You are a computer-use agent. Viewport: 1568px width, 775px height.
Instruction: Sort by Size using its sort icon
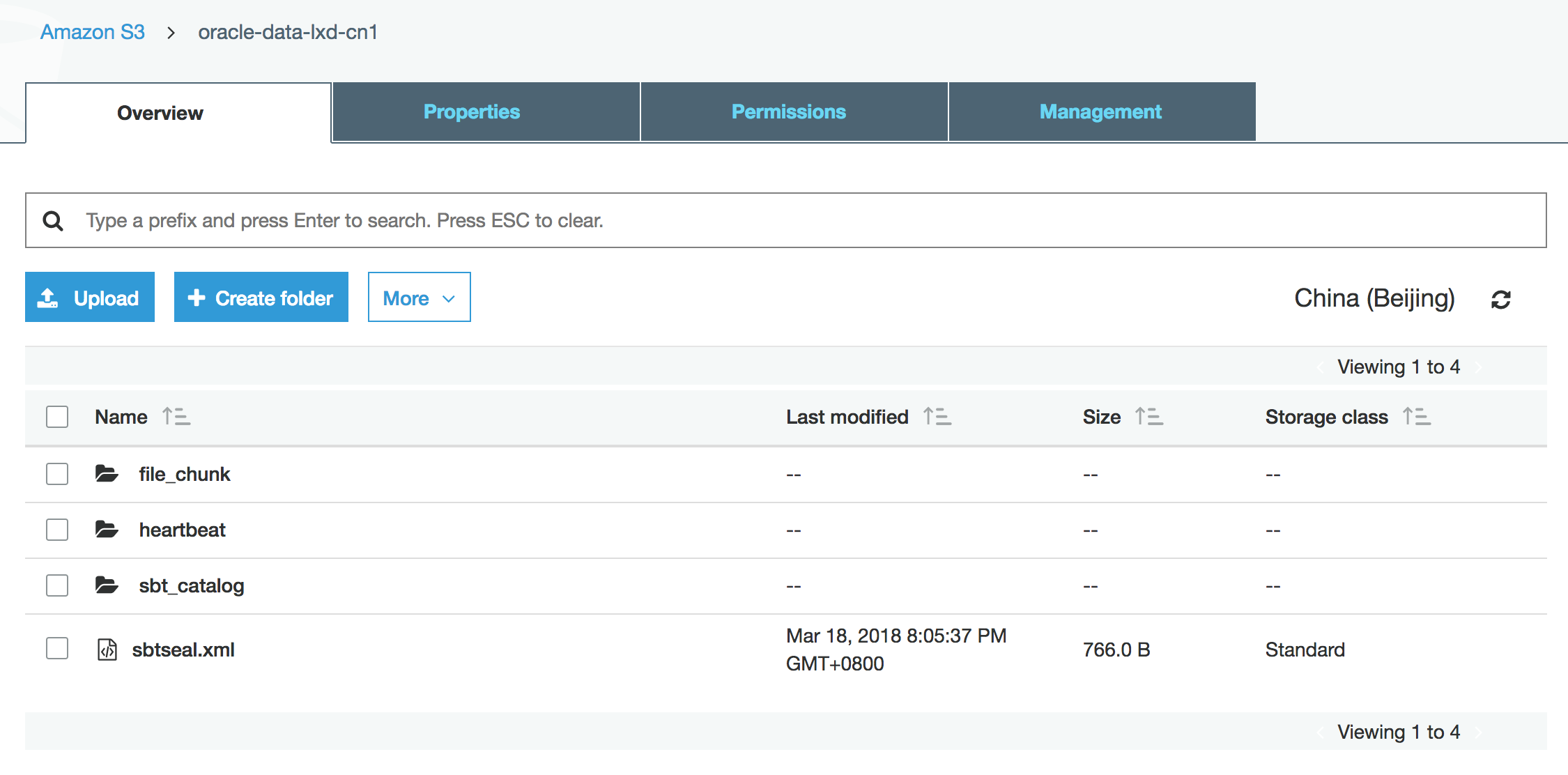tap(1148, 417)
